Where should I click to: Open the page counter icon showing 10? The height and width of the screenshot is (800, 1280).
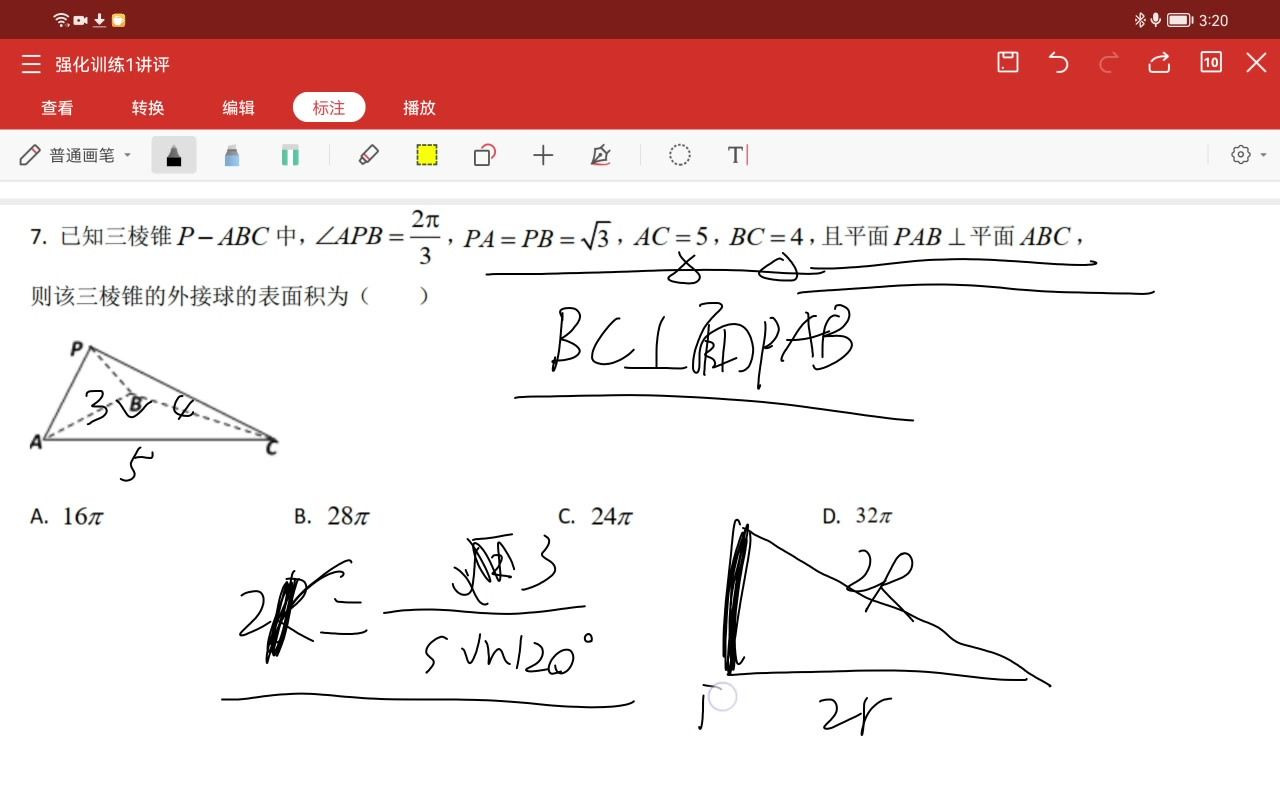click(1211, 62)
